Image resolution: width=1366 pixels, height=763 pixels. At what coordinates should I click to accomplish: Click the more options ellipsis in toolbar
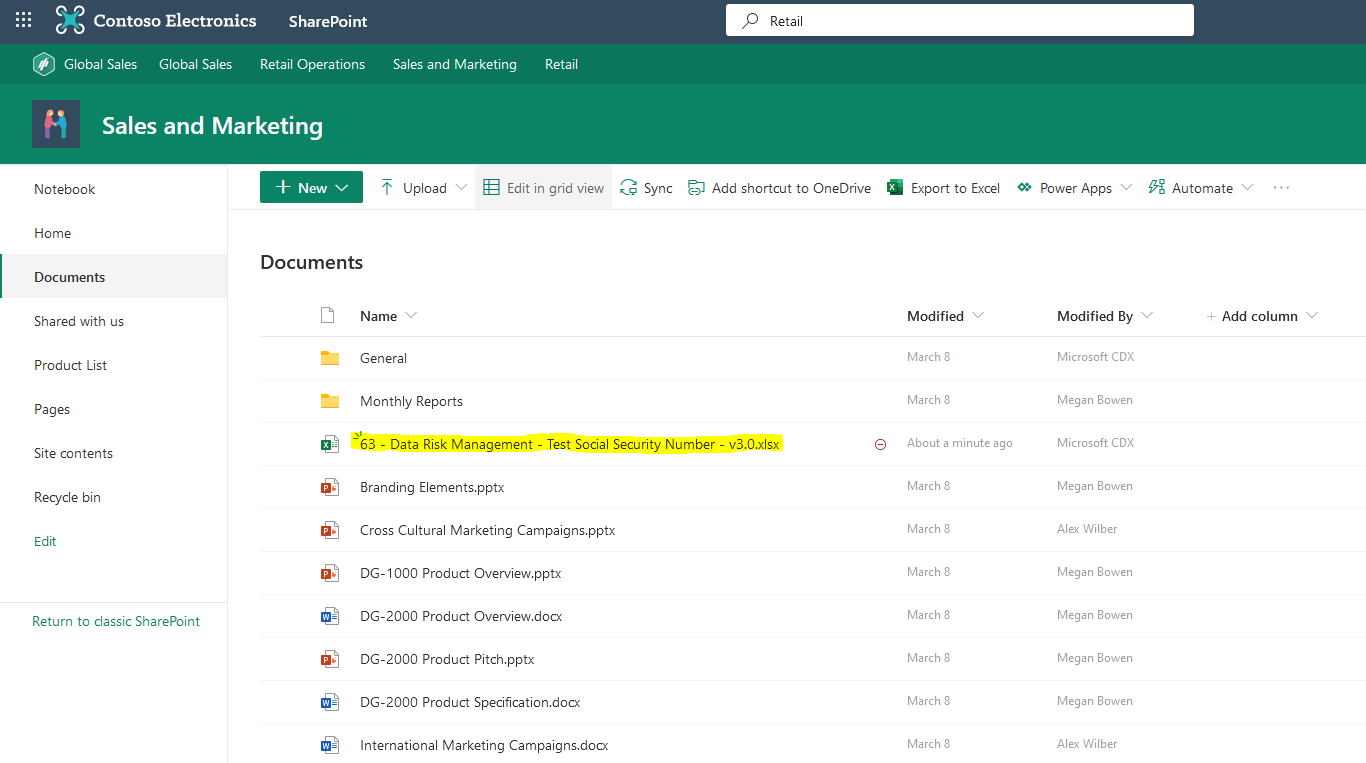click(1281, 188)
